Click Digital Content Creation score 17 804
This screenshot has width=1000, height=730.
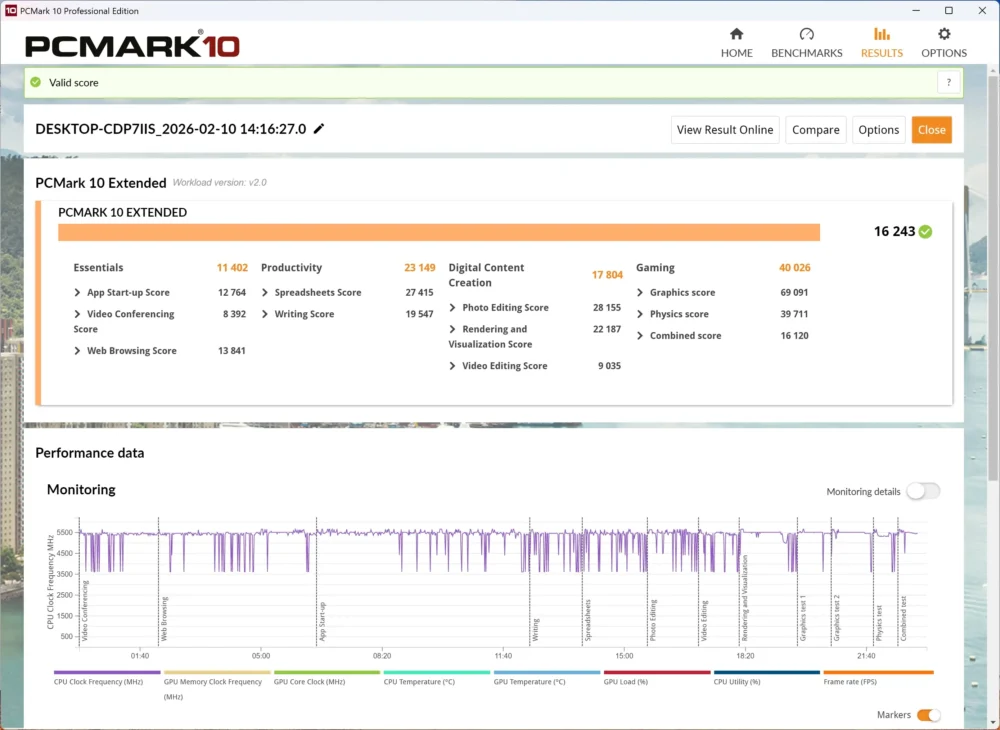click(607, 275)
